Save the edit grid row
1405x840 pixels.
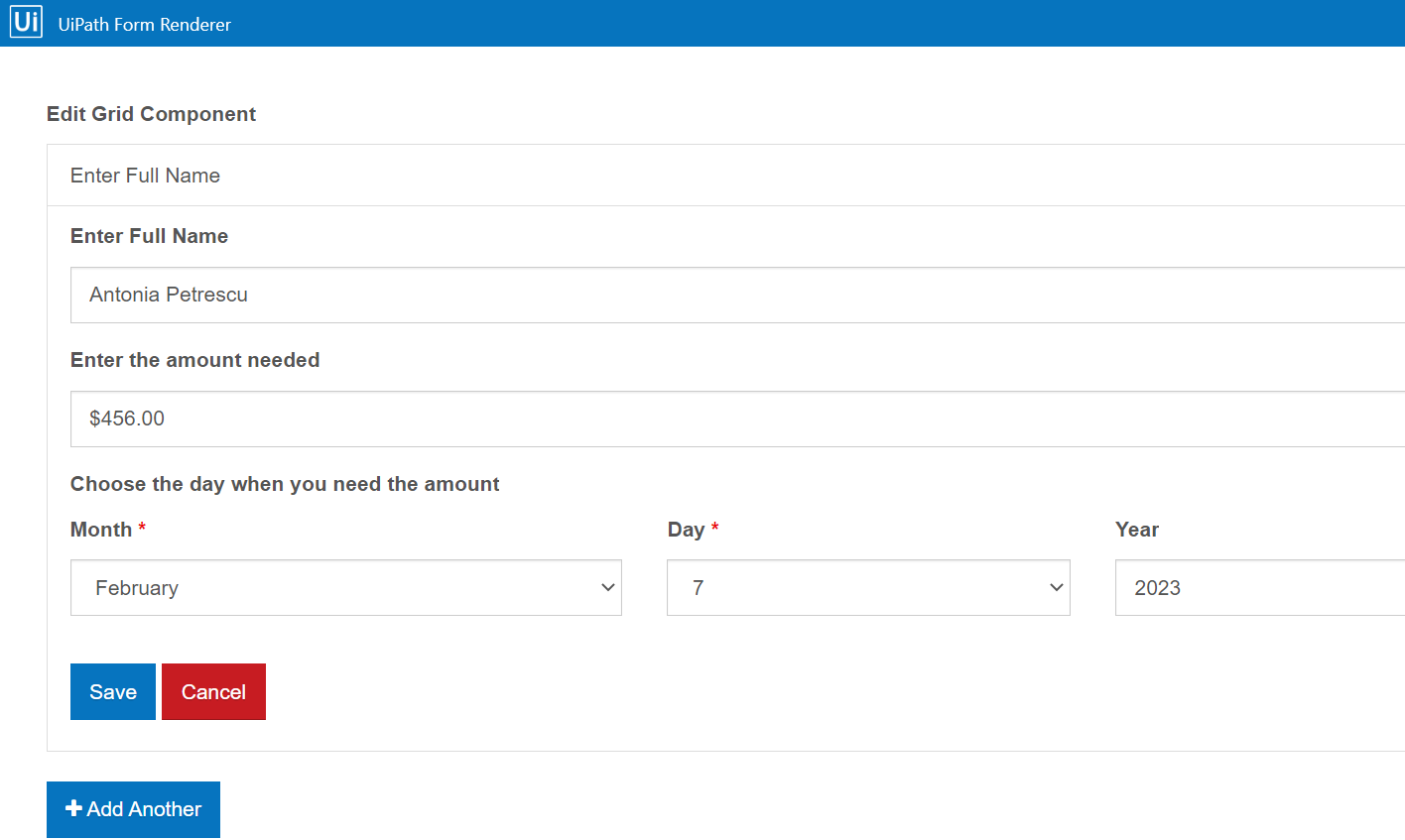click(x=113, y=691)
